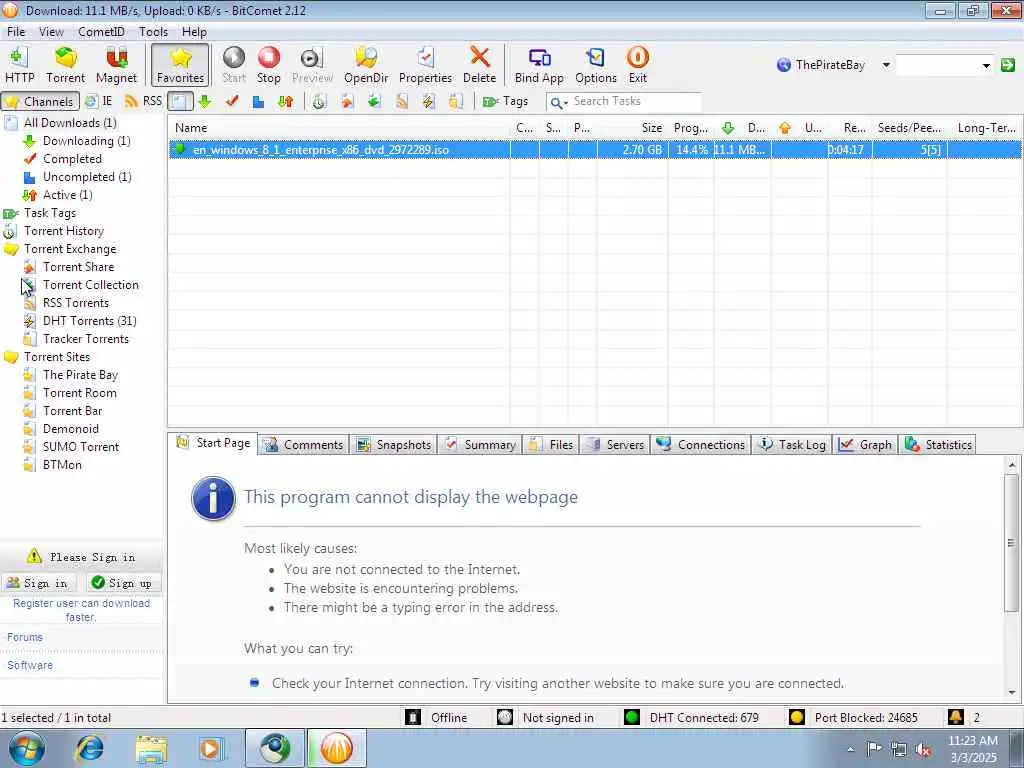This screenshot has height=768, width=1024.
Task: Expand the torrent search box dropdown arrow
Action: 986,65
